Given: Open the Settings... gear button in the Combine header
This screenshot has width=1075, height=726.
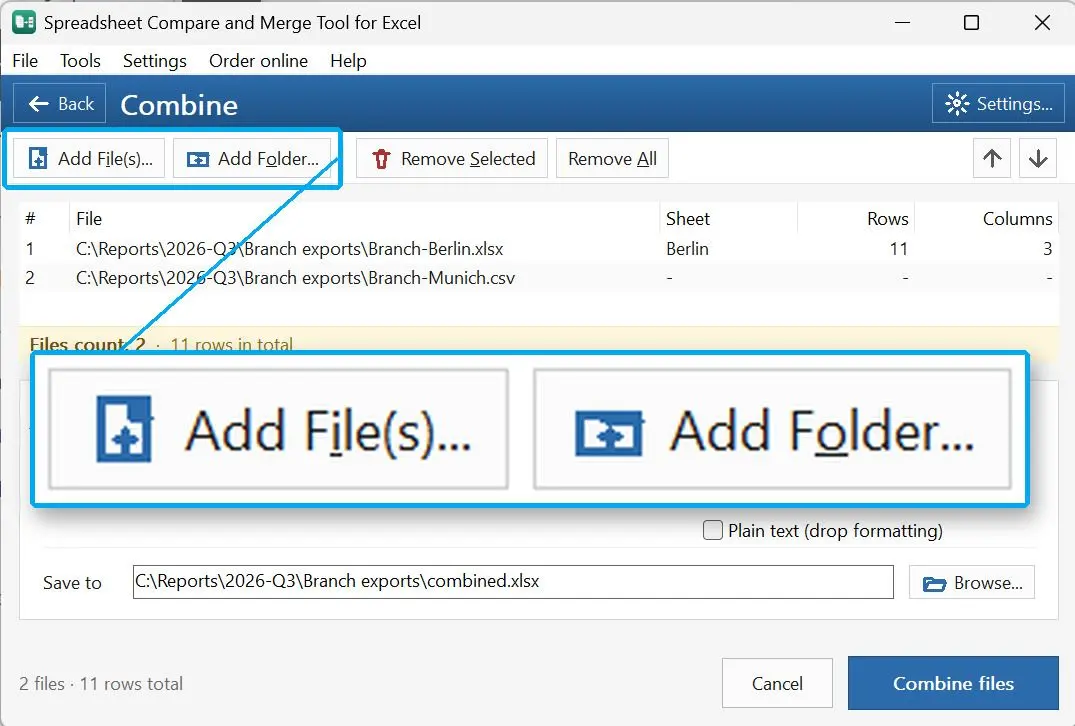Looking at the screenshot, I should [x=998, y=104].
